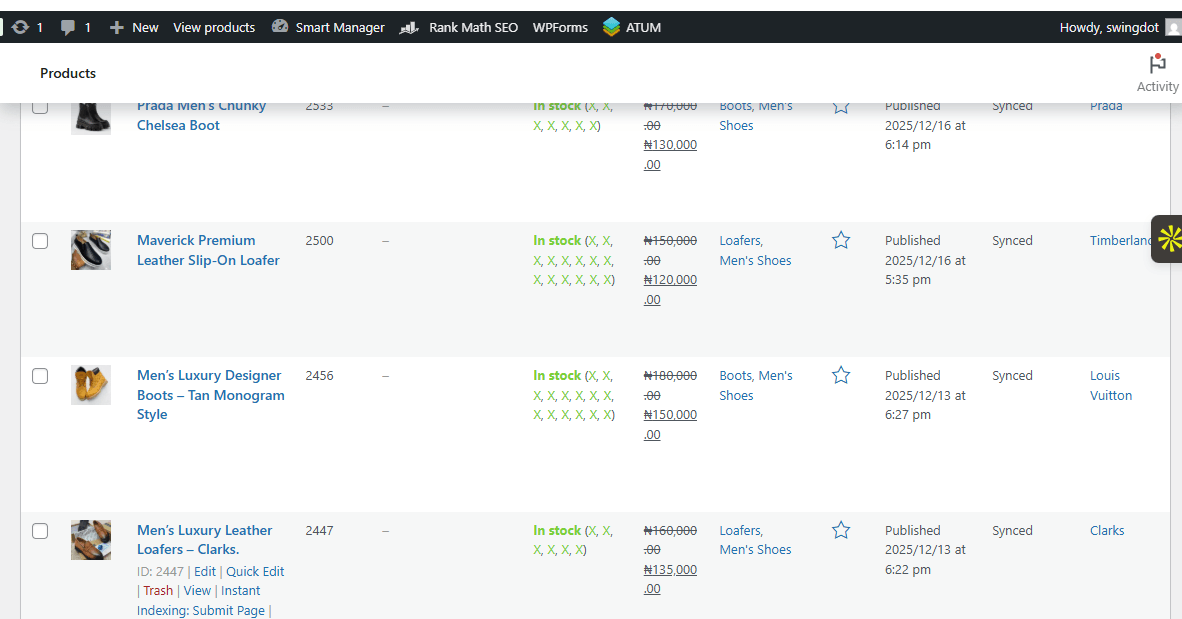Viewport: 1182px width, 619px height.
Task: Click In stock status in Maverick row
Action: click(x=557, y=241)
